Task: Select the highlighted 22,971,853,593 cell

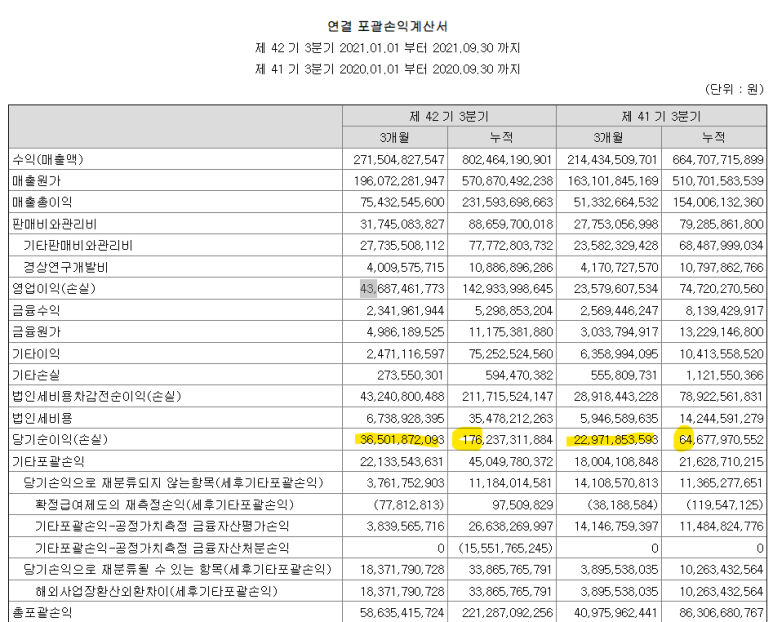Action: point(610,440)
